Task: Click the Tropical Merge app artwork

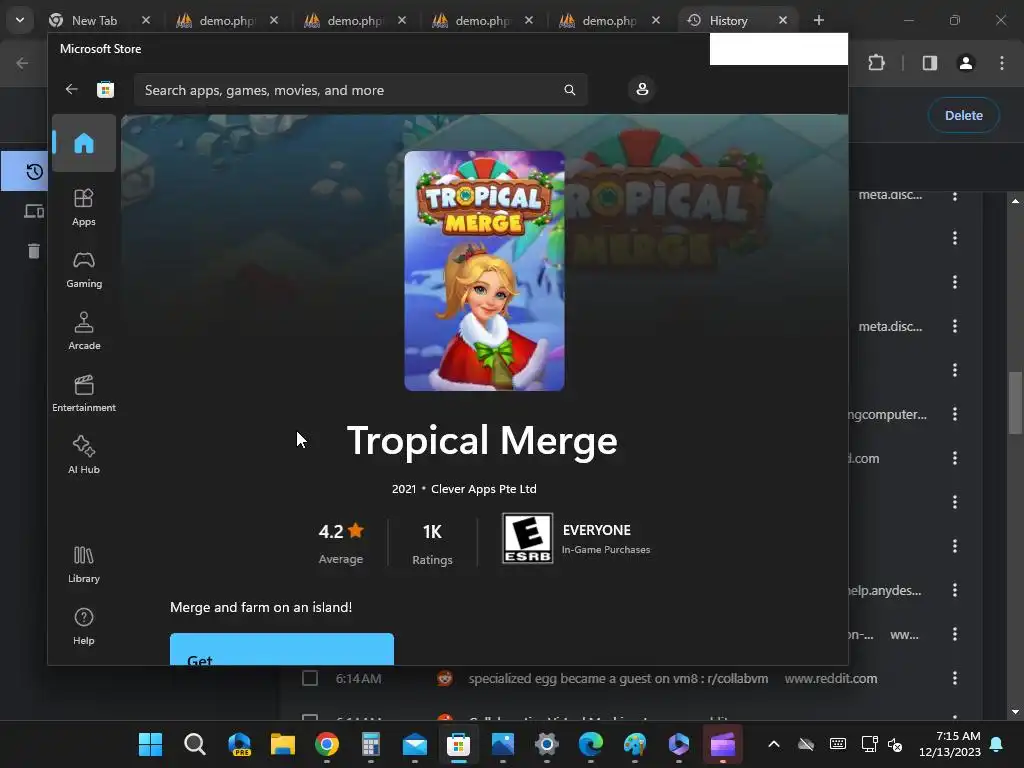Action: (x=484, y=271)
